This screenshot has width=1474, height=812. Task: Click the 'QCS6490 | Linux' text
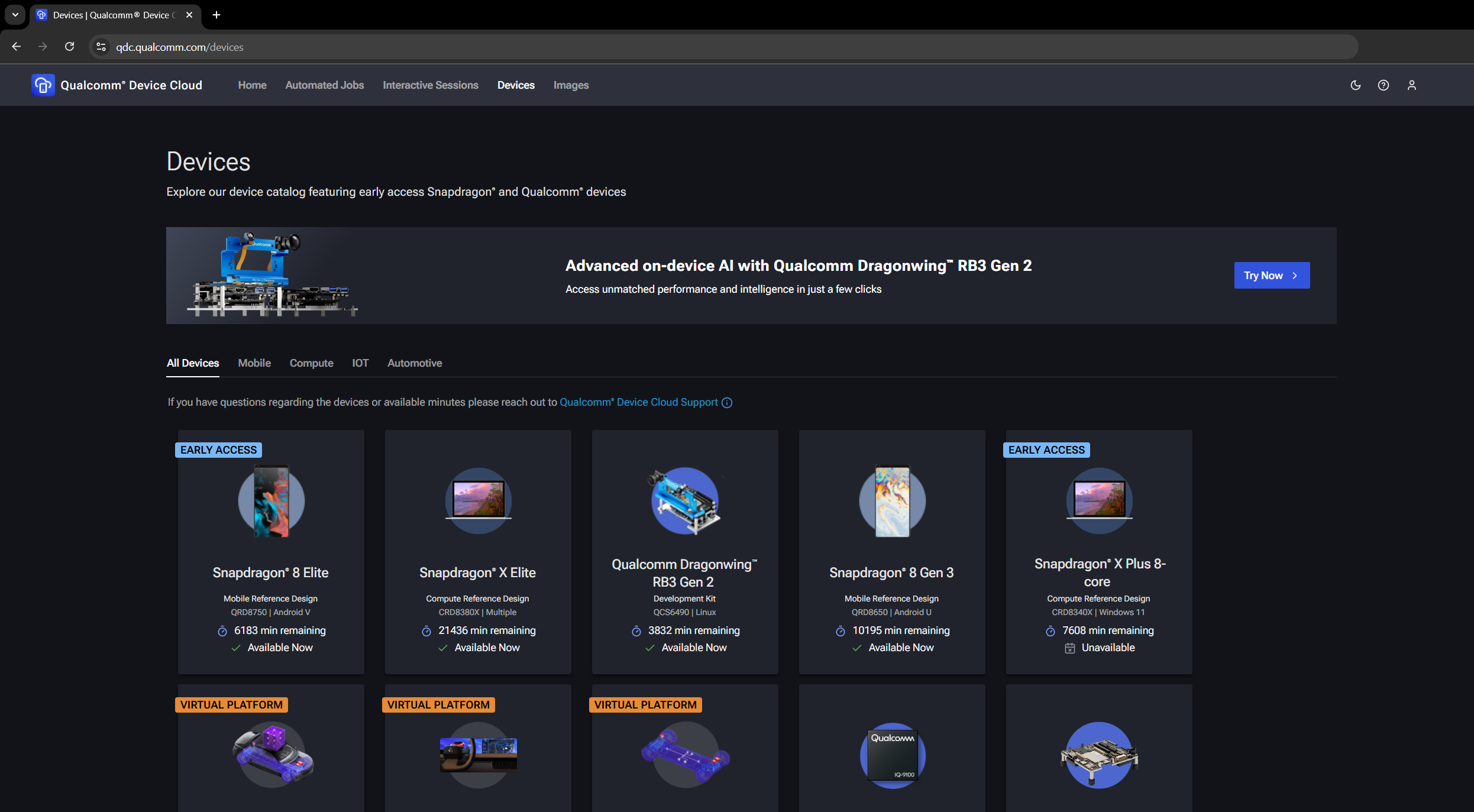(684, 612)
